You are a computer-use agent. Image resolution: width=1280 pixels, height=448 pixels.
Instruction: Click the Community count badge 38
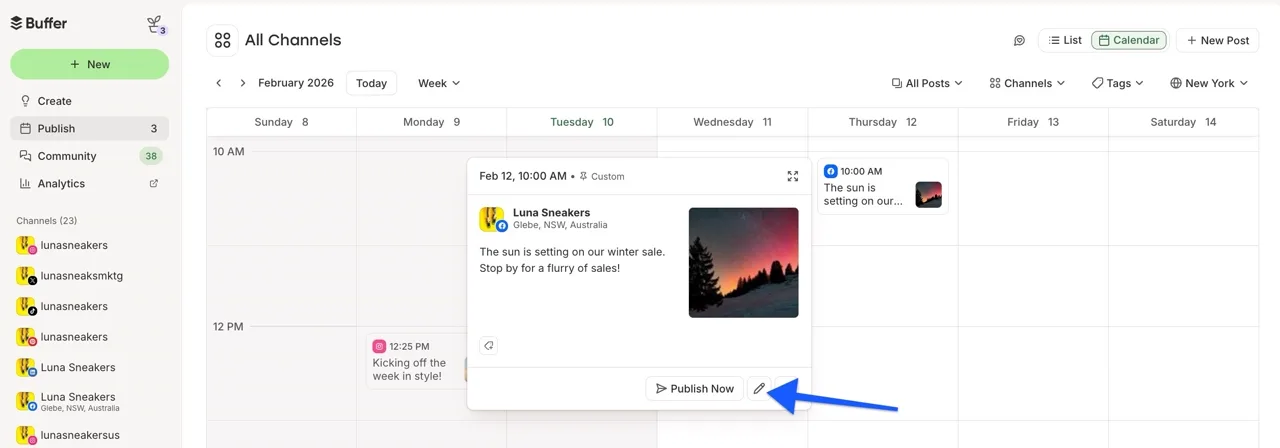151,156
